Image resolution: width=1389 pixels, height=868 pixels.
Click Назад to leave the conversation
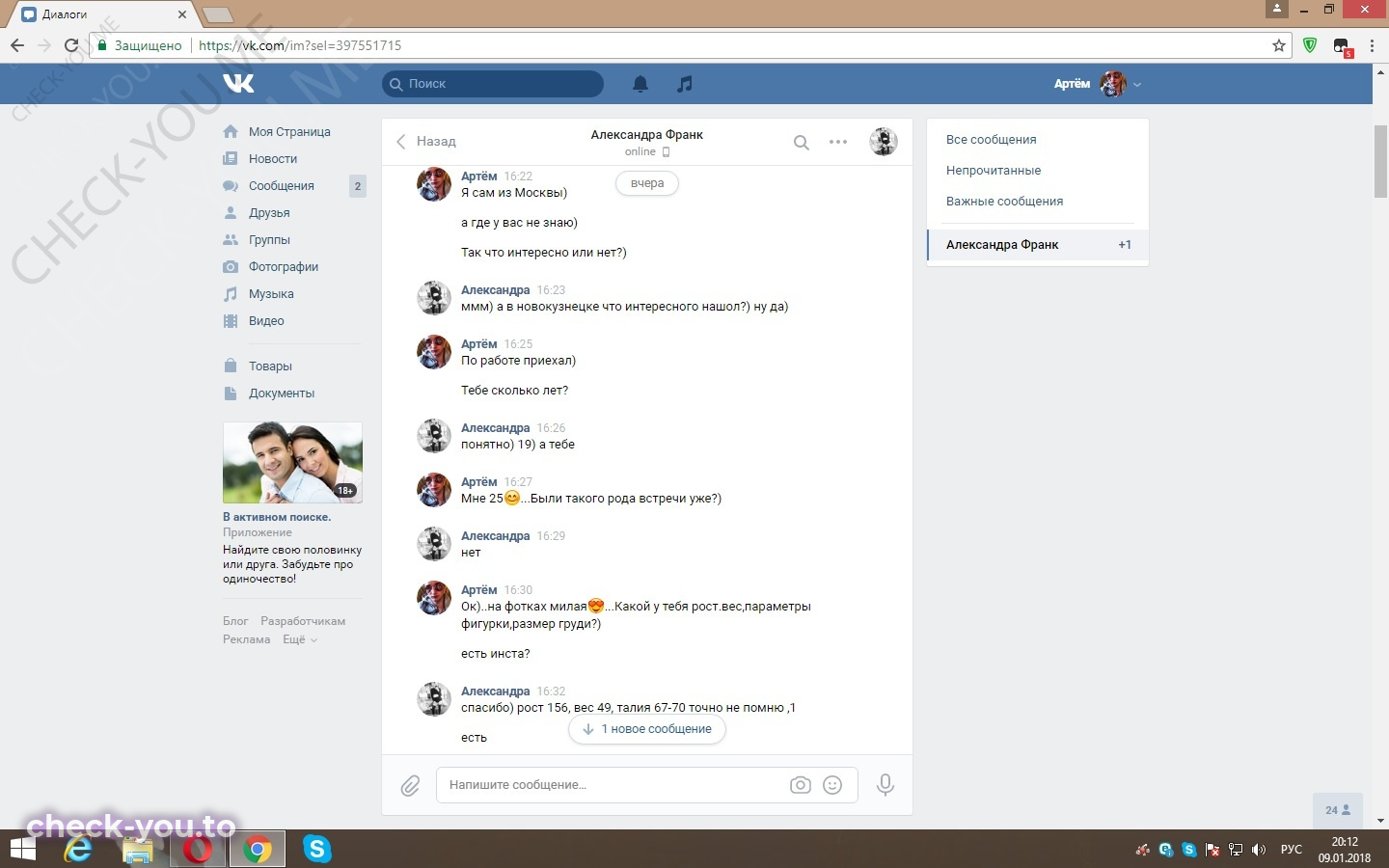coord(426,142)
